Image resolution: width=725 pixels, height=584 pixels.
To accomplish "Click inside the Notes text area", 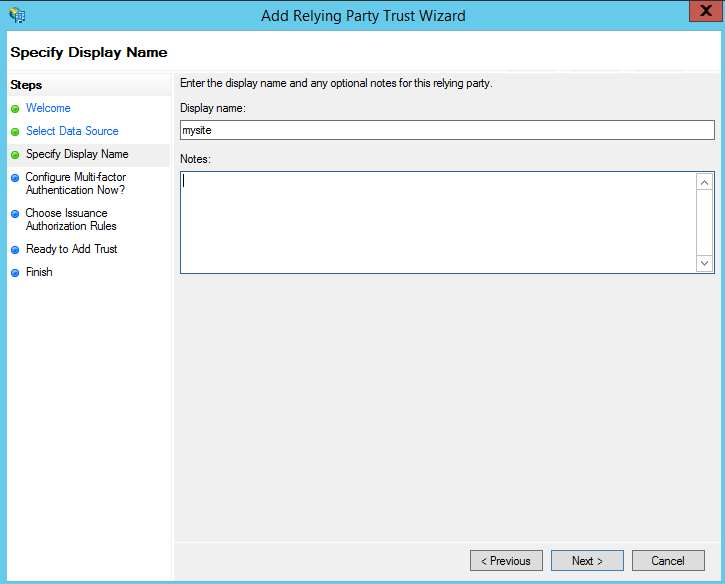I will [438, 222].
